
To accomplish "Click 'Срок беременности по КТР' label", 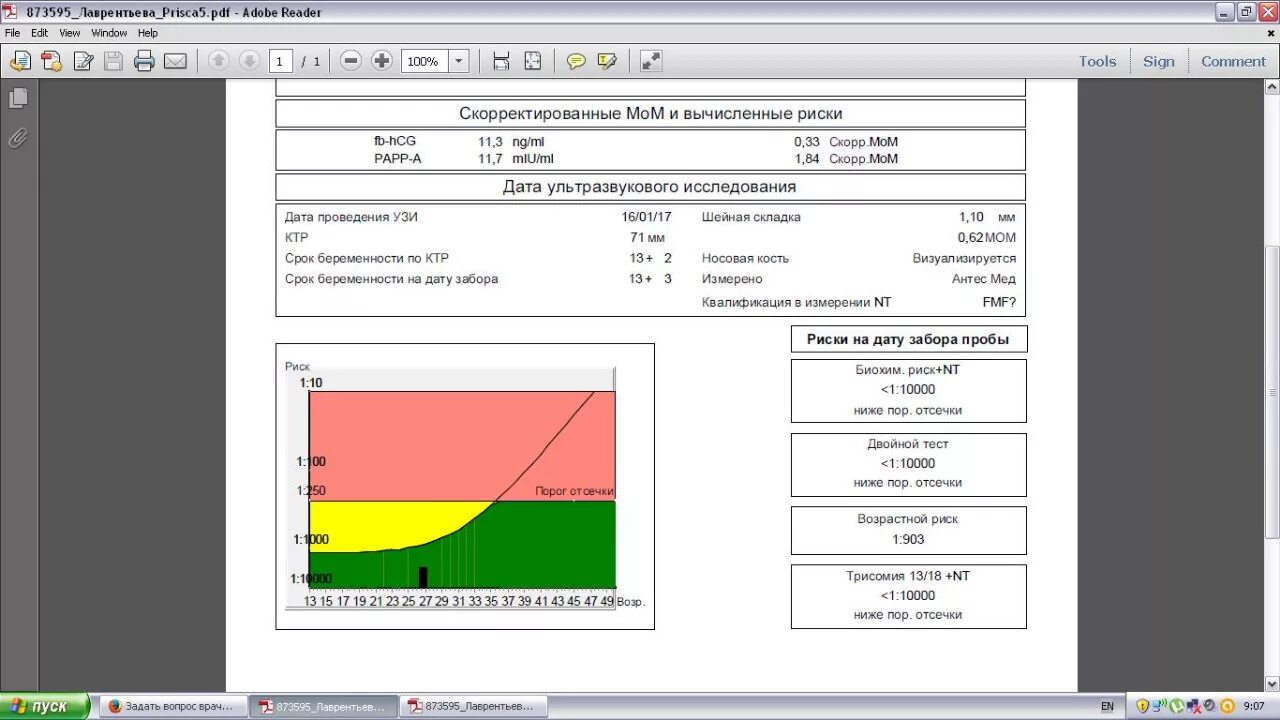I will (x=367, y=258).
